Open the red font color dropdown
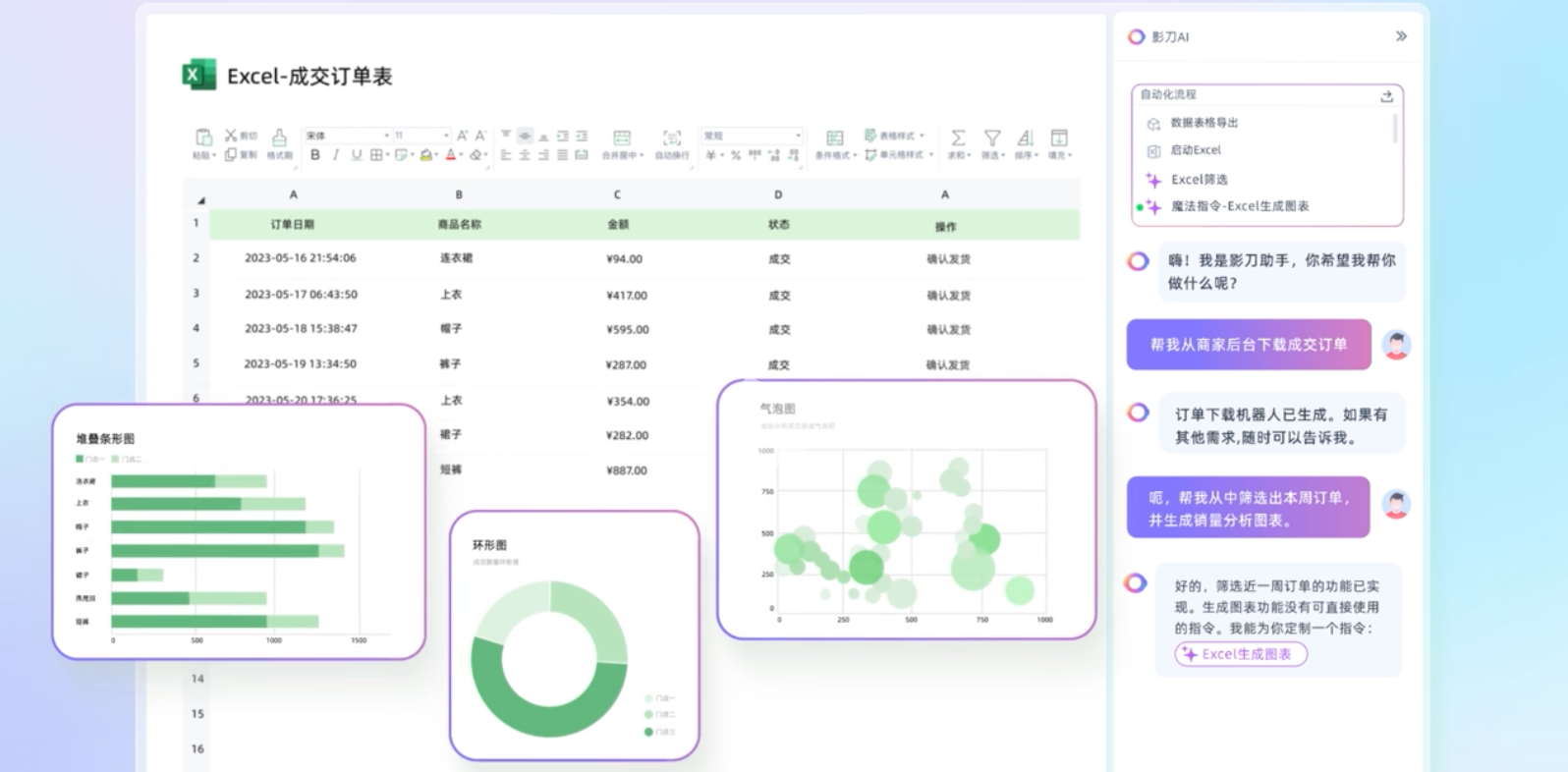The height and width of the screenshot is (772, 1568). (x=454, y=154)
